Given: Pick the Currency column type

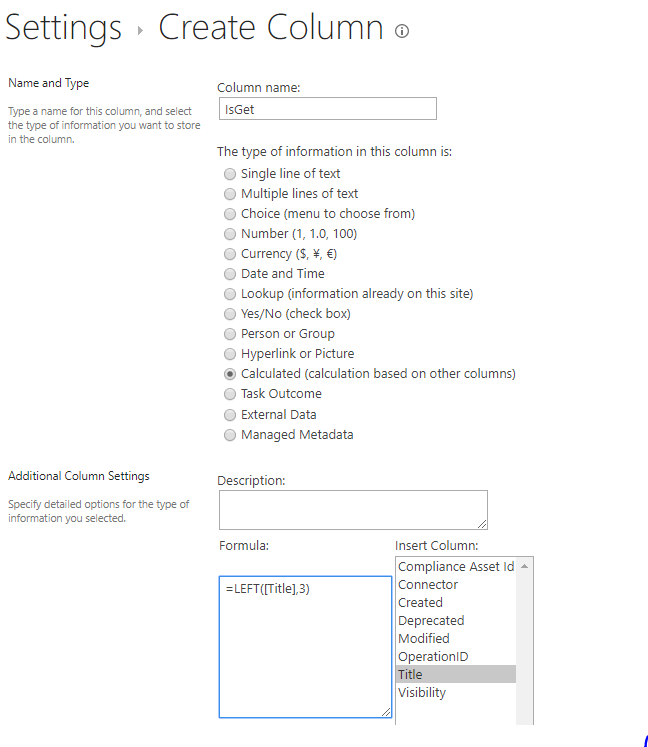Looking at the screenshot, I should [x=230, y=254].
